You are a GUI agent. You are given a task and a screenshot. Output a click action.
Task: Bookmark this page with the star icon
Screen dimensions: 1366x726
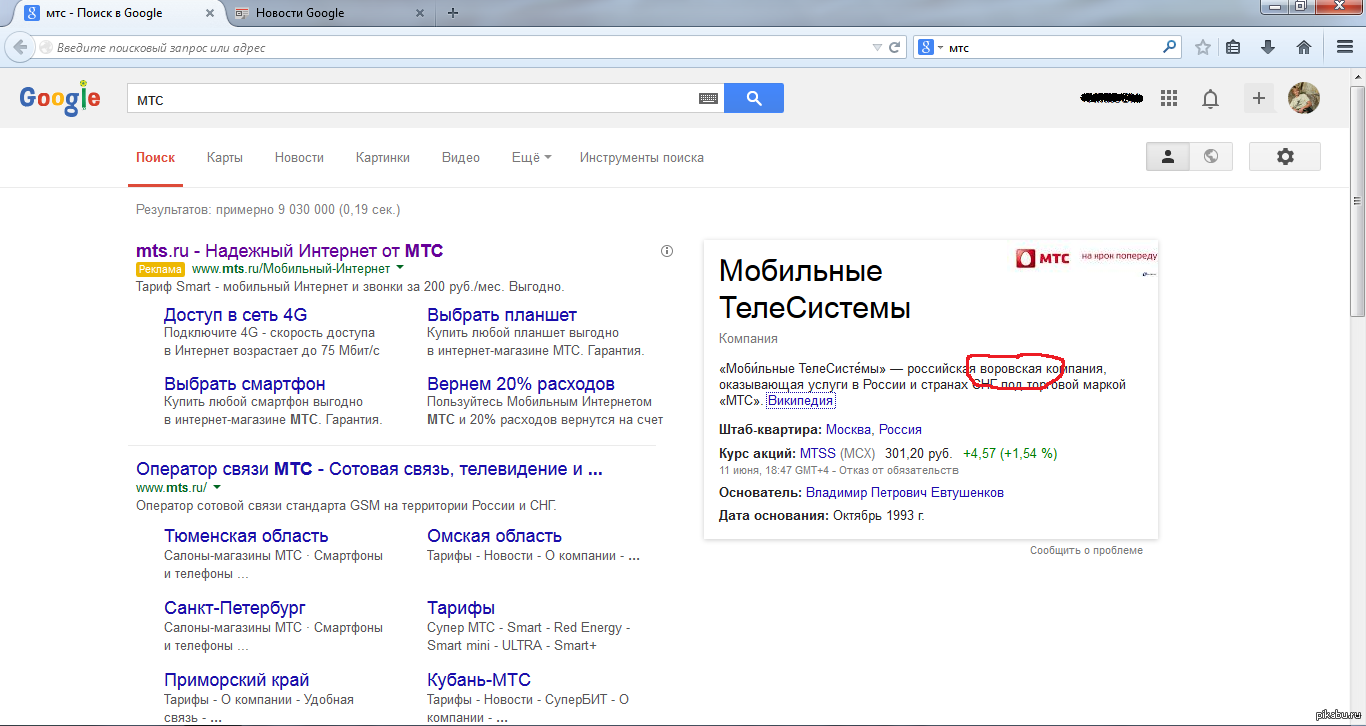(x=1203, y=47)
